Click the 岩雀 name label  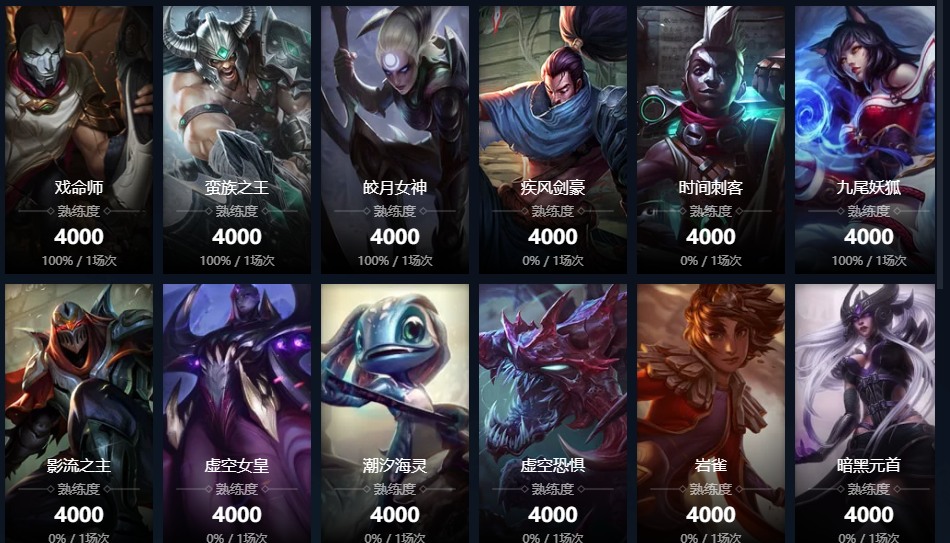[x=711, y=465]
